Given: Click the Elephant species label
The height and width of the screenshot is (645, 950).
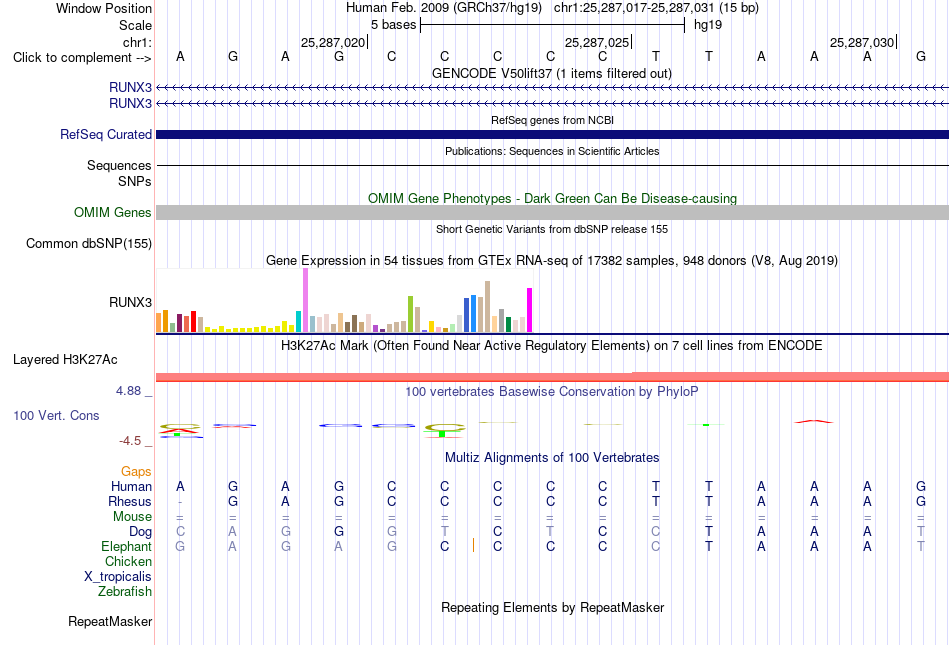Looking at the screenshot, I should coord(126,547).
